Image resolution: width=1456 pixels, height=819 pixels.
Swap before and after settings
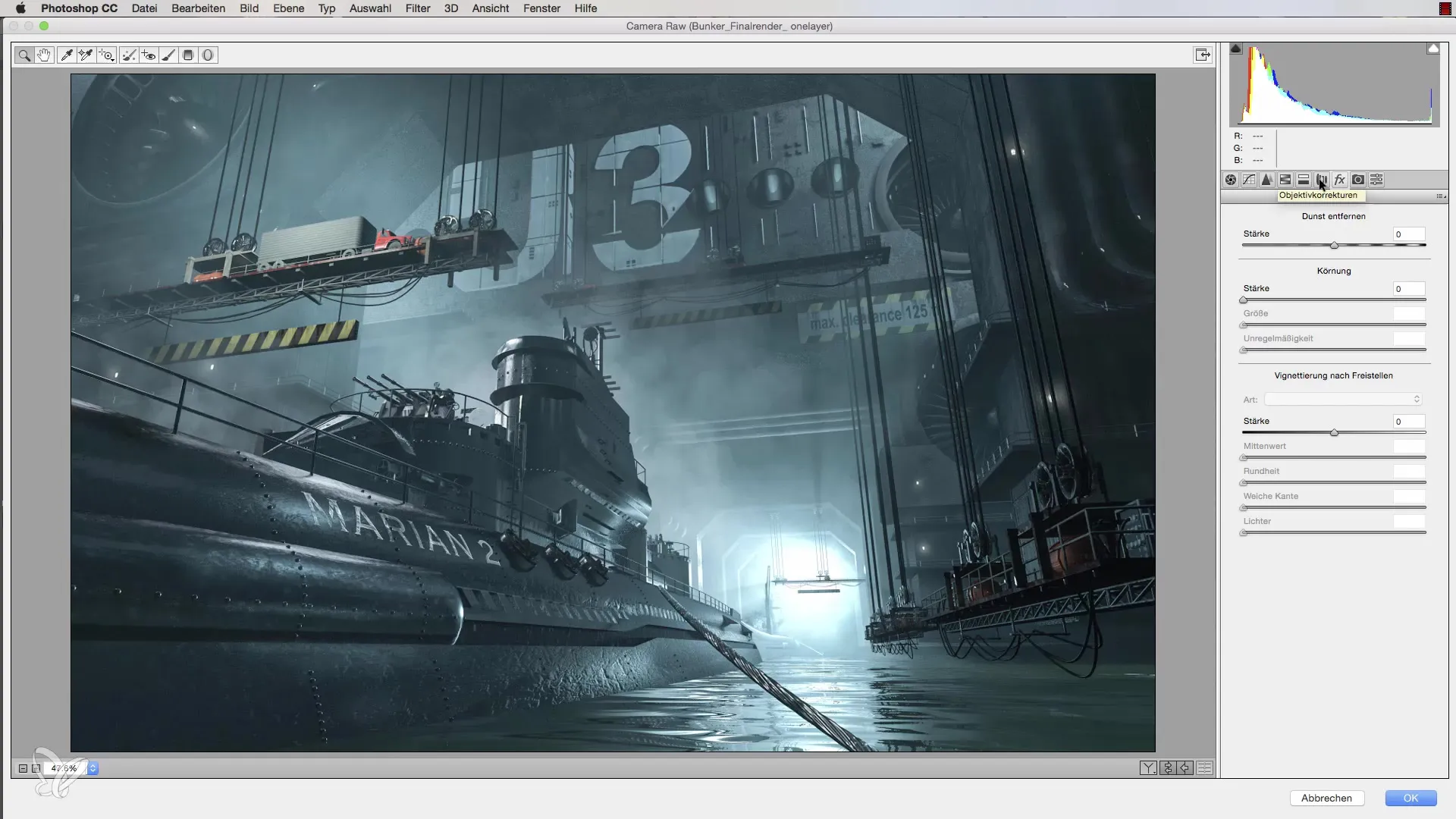tap(1167, 768)
